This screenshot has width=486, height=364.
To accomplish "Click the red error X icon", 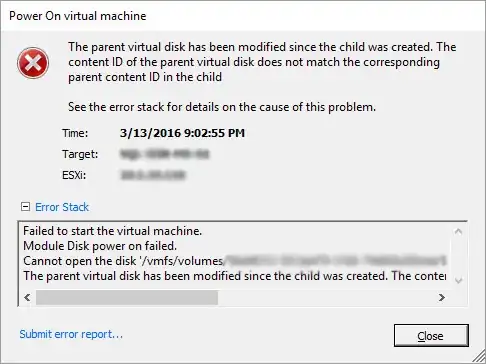I will click(33, 63).
